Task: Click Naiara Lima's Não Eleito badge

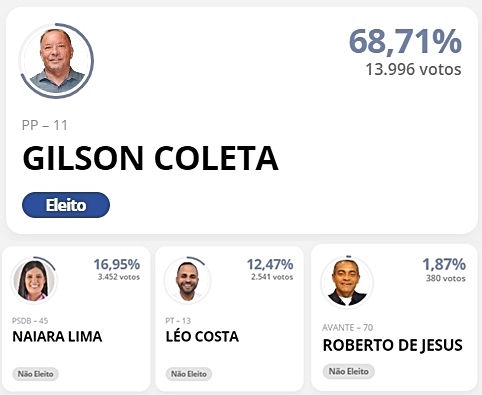Action: [35, 374]
